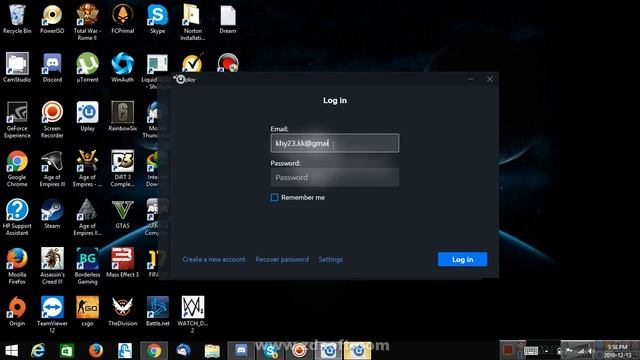Select the TheDivision desktop icon
640x360 pixels.
(x=122, y=311)
